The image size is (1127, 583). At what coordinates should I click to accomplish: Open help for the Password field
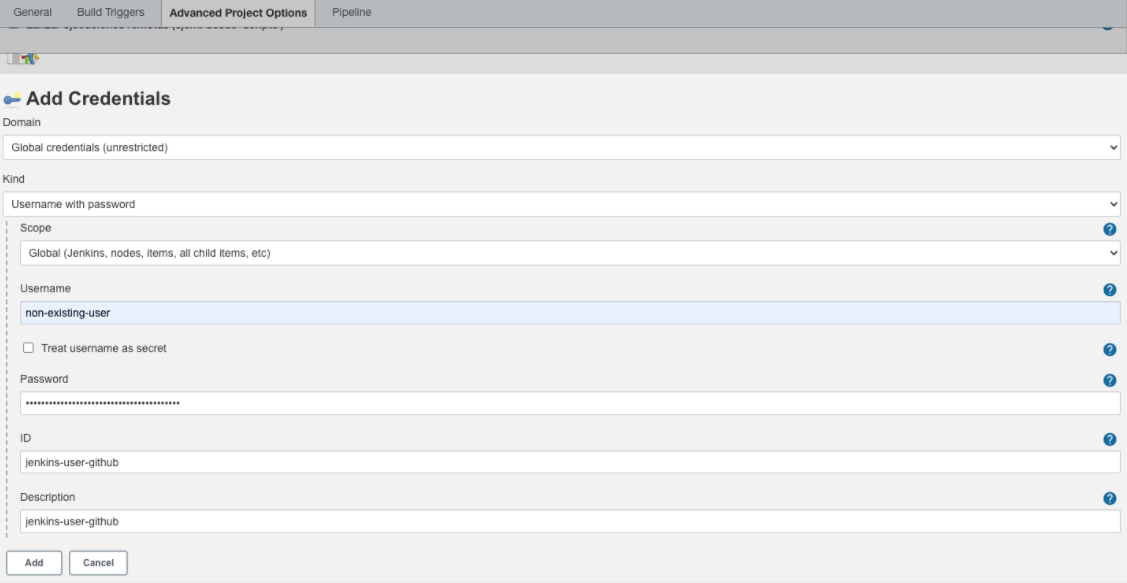coord(1108,379)
